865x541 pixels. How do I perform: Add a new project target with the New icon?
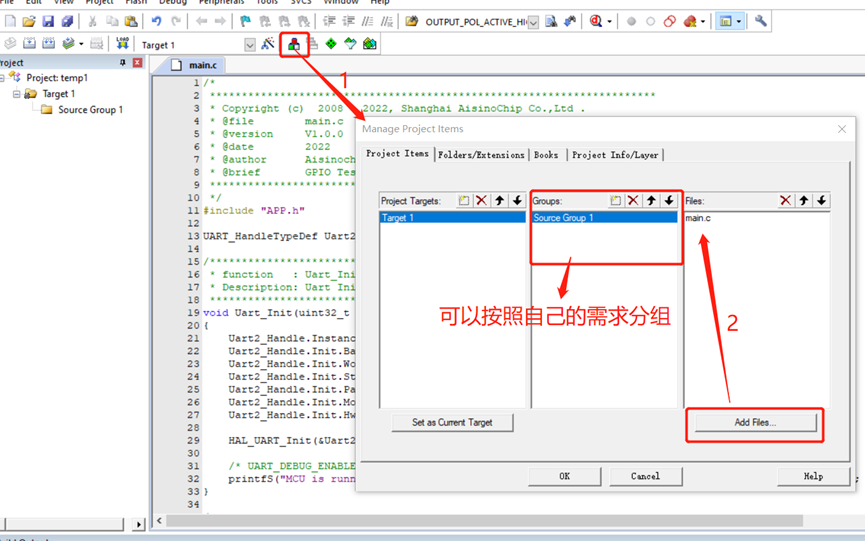pyautogui.click(x=464, y=201)
